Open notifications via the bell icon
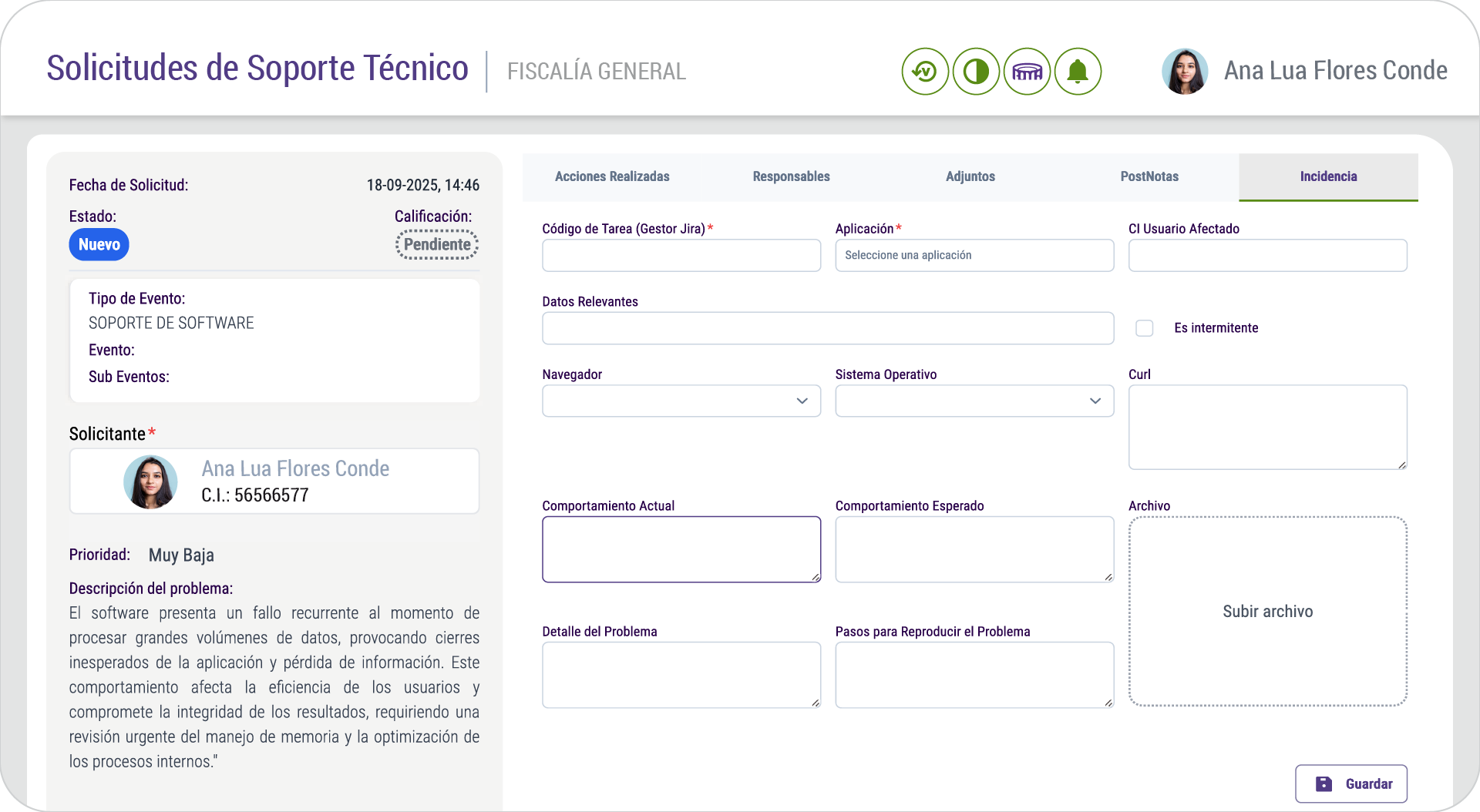The height and width of the screenshot is (812, 1480). 1078,71
